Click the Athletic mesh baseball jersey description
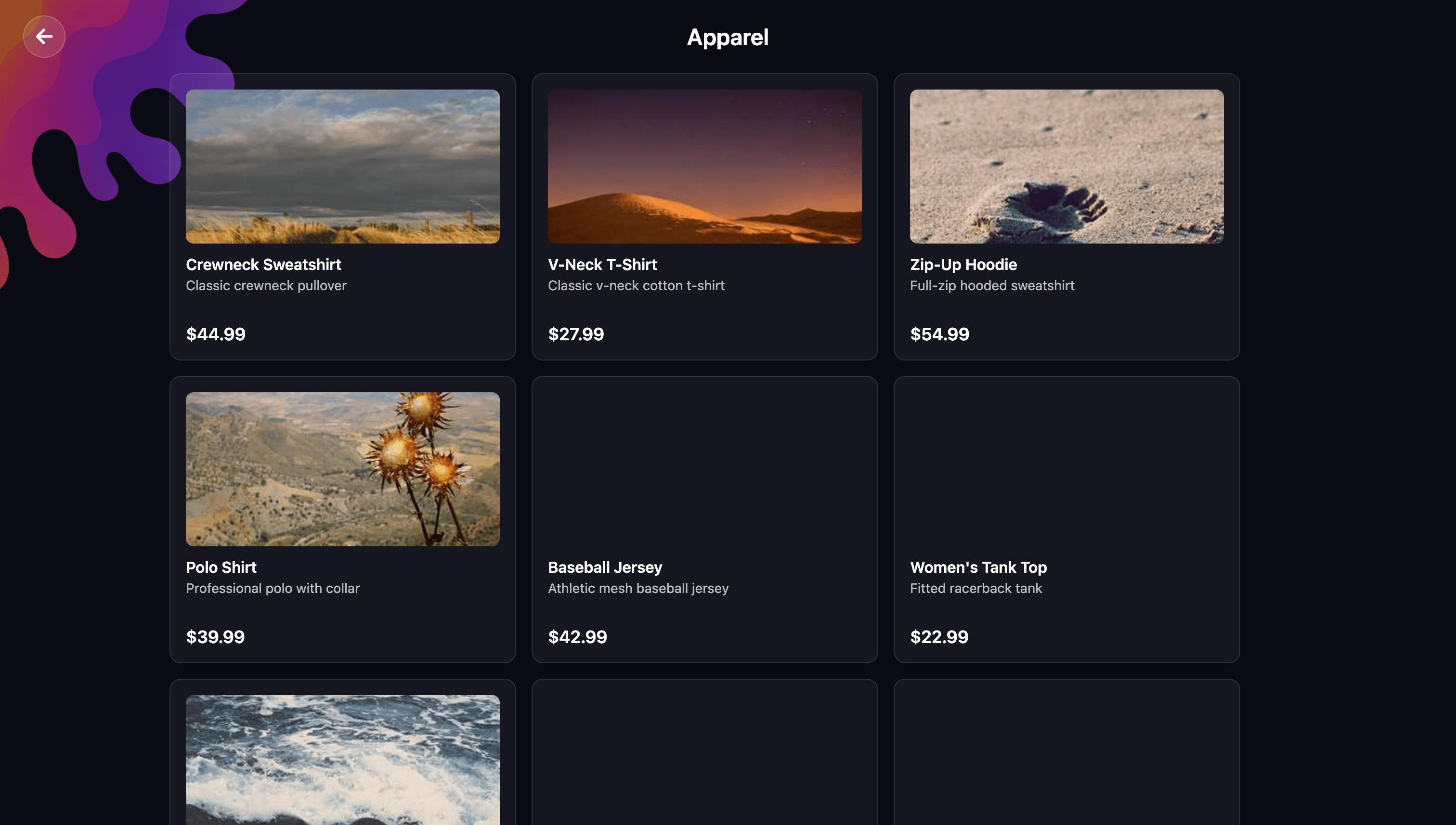The height and width of the screenshot is (825, 1456). (x=637, y=588)
